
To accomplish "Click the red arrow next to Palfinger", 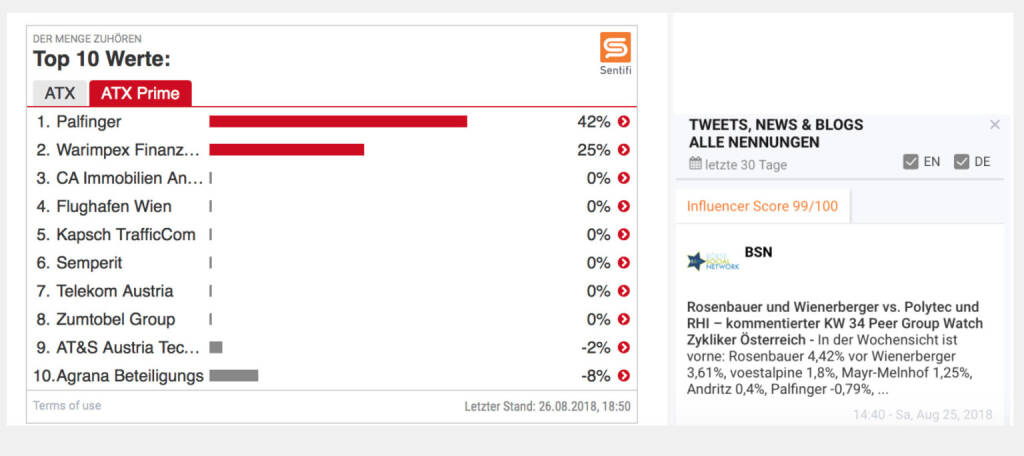I will (624, 122).
